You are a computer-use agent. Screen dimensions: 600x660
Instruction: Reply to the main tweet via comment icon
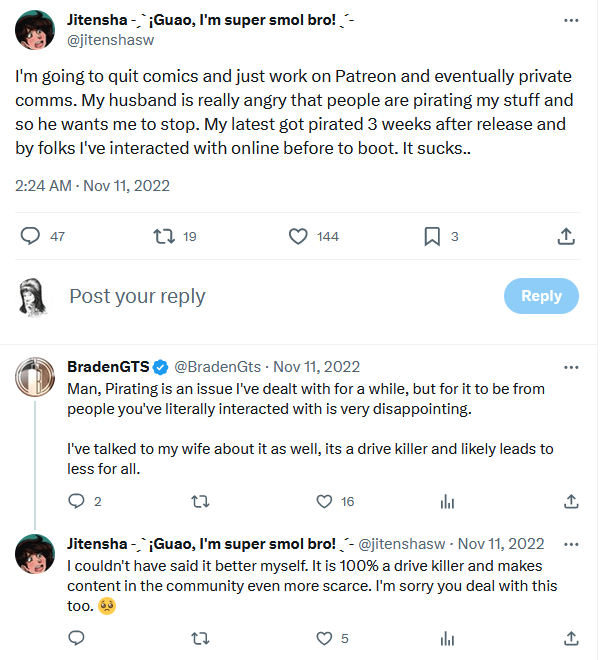30,236
